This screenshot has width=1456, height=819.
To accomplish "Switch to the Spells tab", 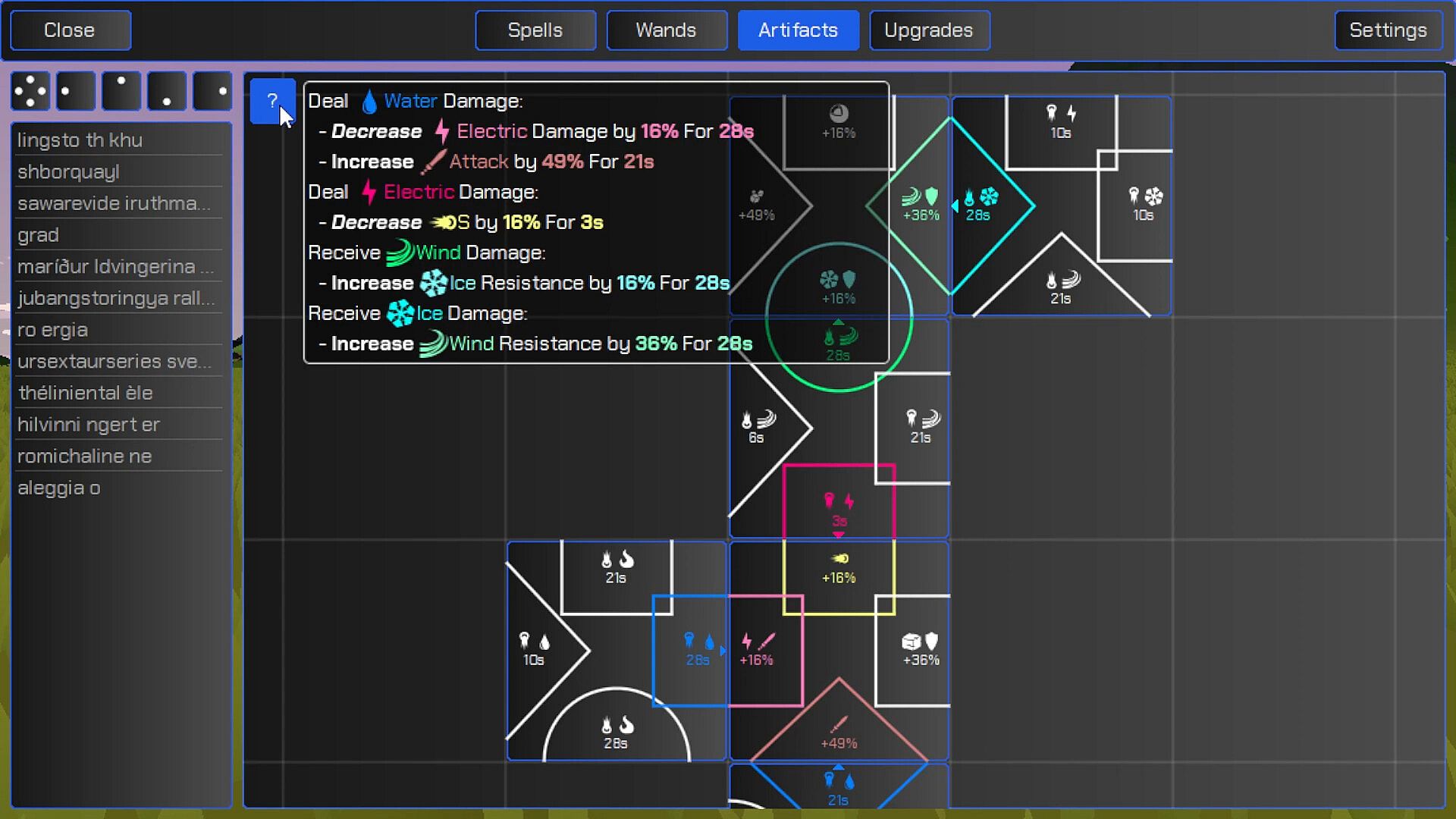I will pyautogui.click(x=535, y=30).
